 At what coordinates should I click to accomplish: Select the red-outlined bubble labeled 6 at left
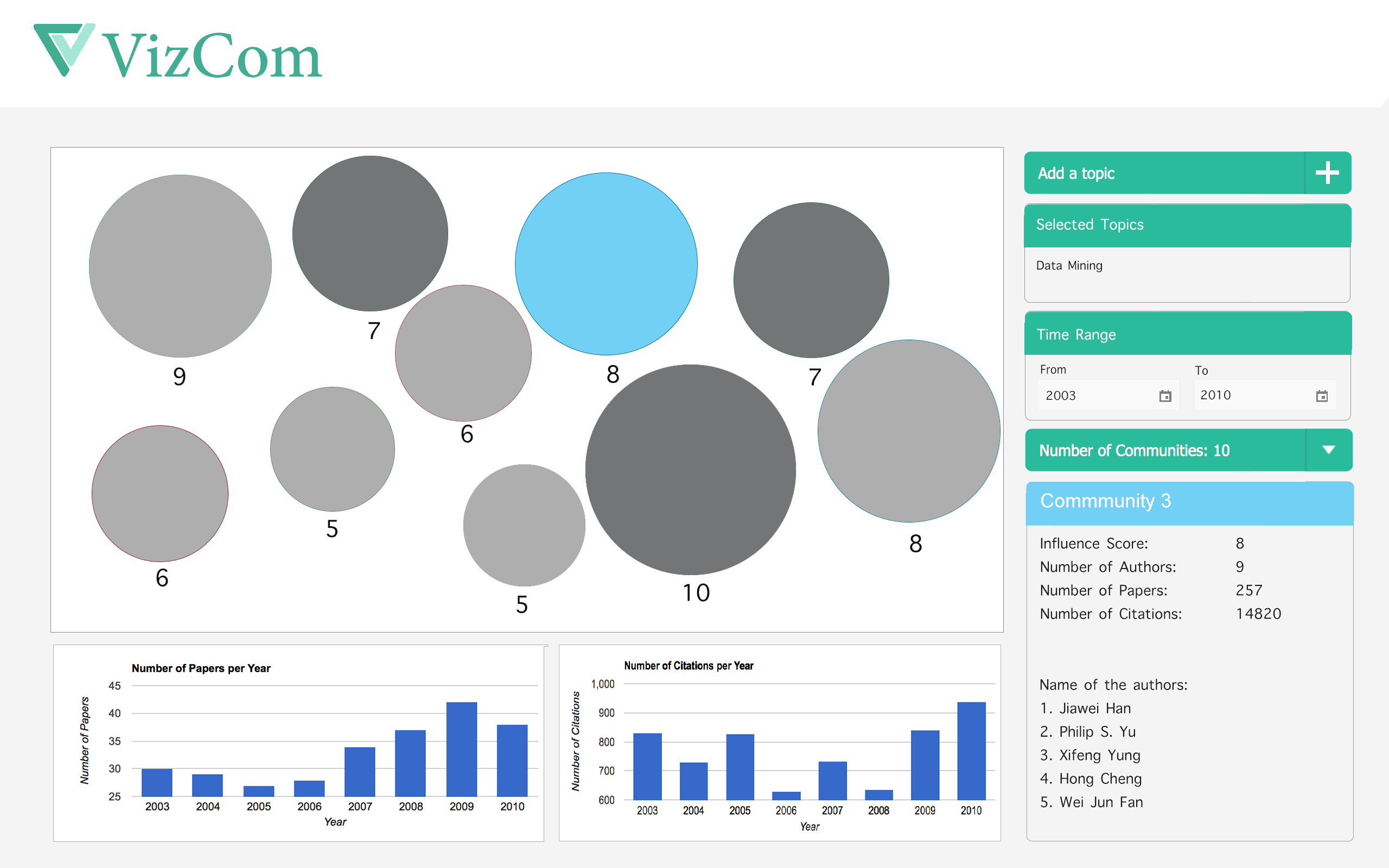[160, 493]
